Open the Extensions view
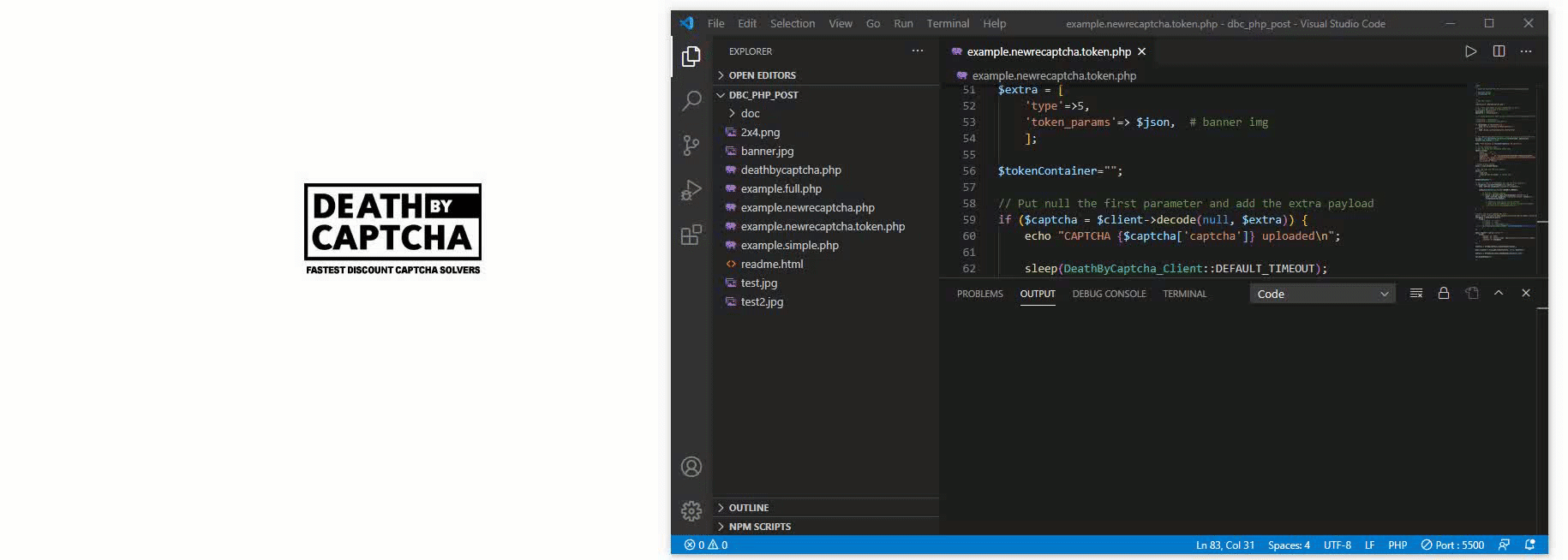The height and width of the screenshot is (560, 1568). [691, 235]
